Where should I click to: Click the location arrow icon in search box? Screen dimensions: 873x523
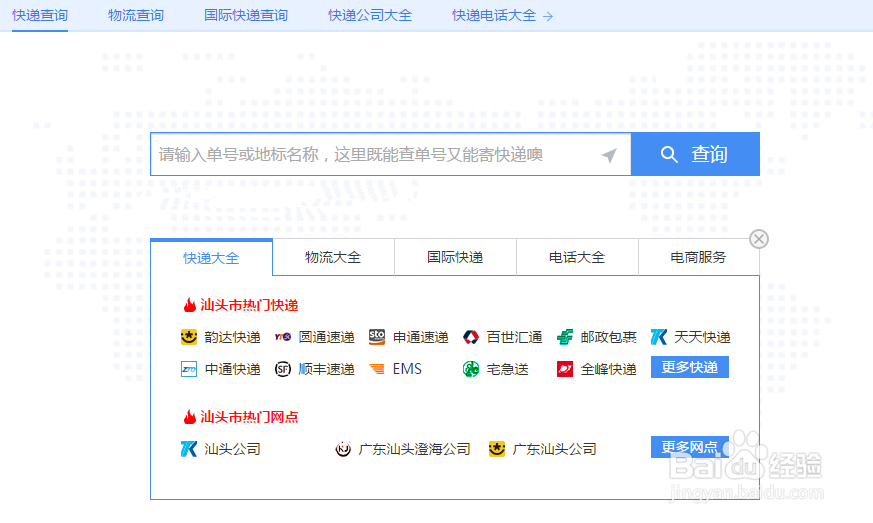(609, 155)
